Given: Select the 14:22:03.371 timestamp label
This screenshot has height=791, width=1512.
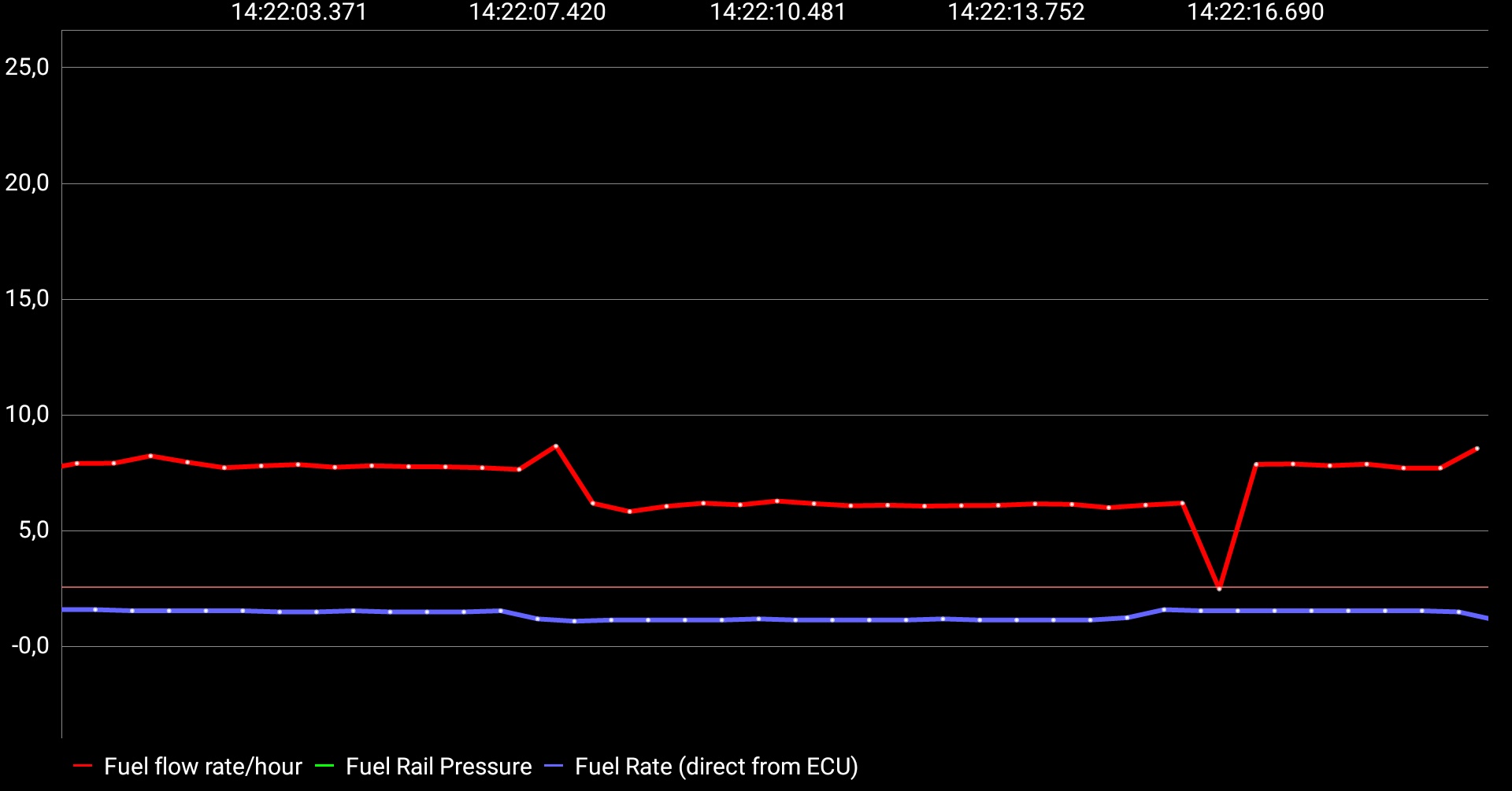Looking at the screenshot, I should (x=299, y=13).
